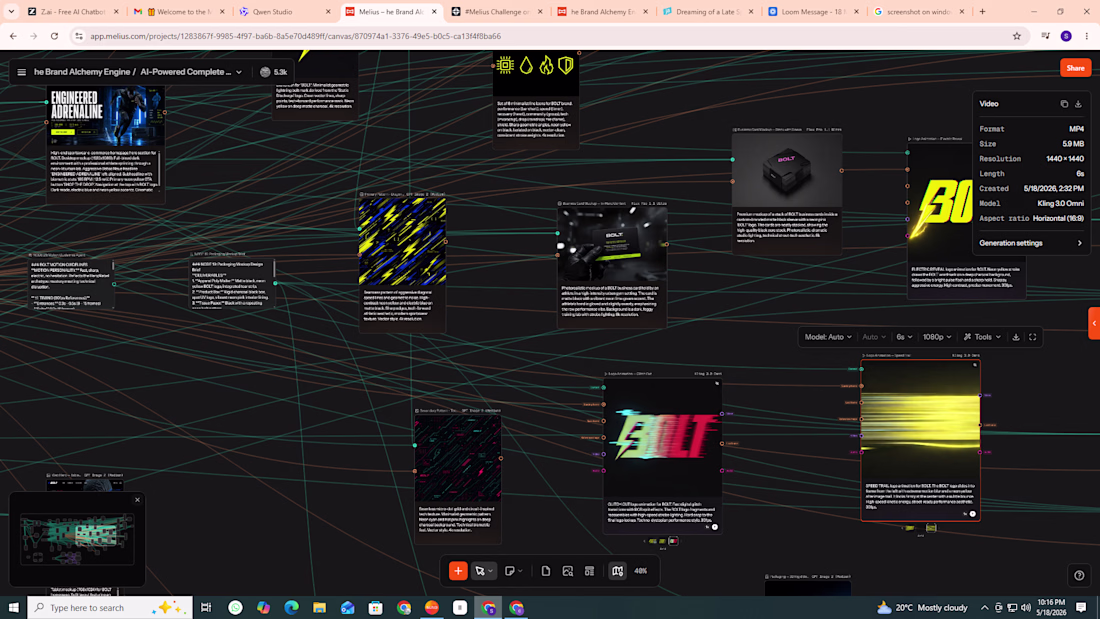This screenshot has width=1100, height=619.
Task: Select the cursor pointer tool
Action: pos(480,571)
